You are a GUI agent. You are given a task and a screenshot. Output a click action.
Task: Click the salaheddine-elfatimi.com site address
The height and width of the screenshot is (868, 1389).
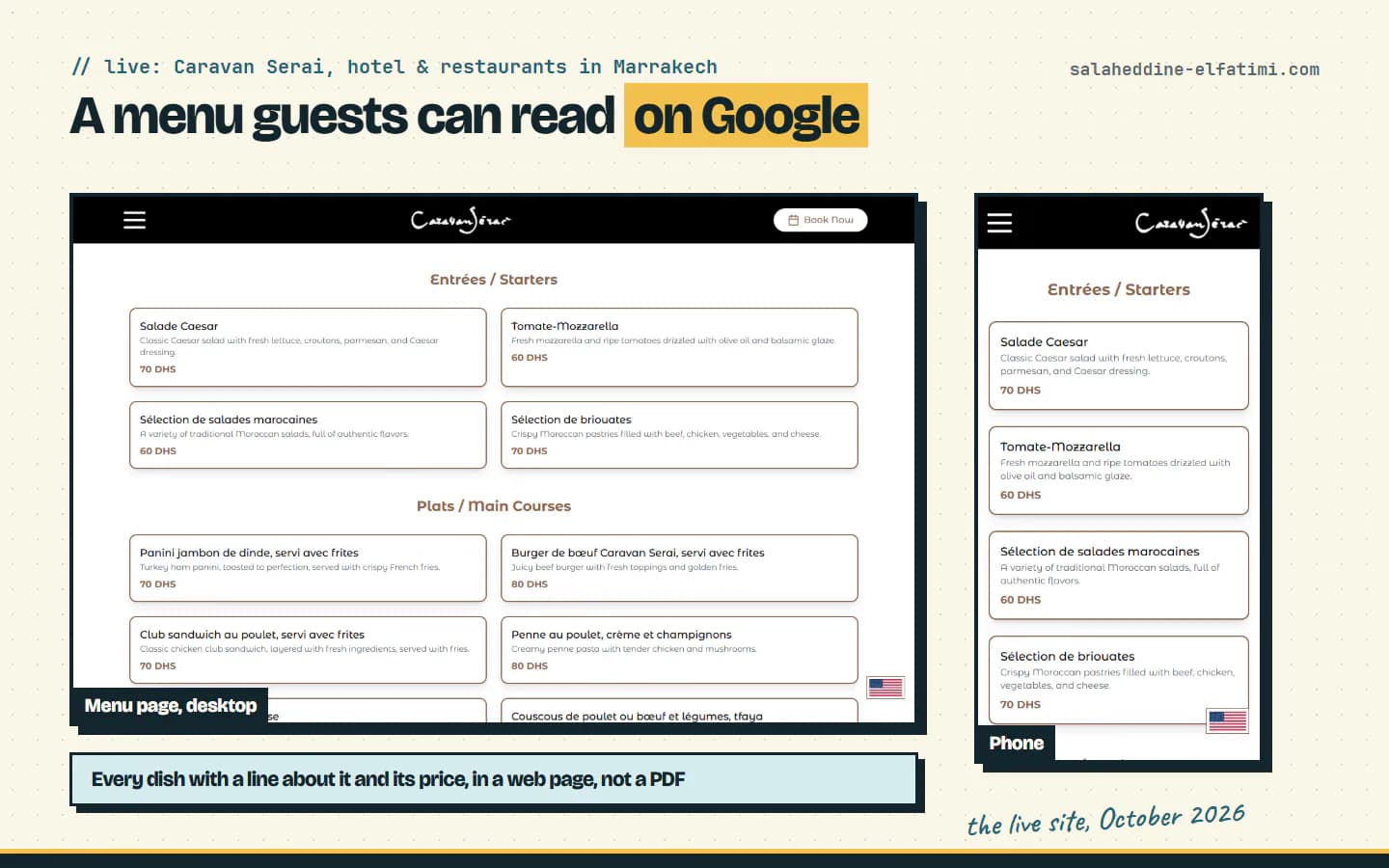point(1194,69)
